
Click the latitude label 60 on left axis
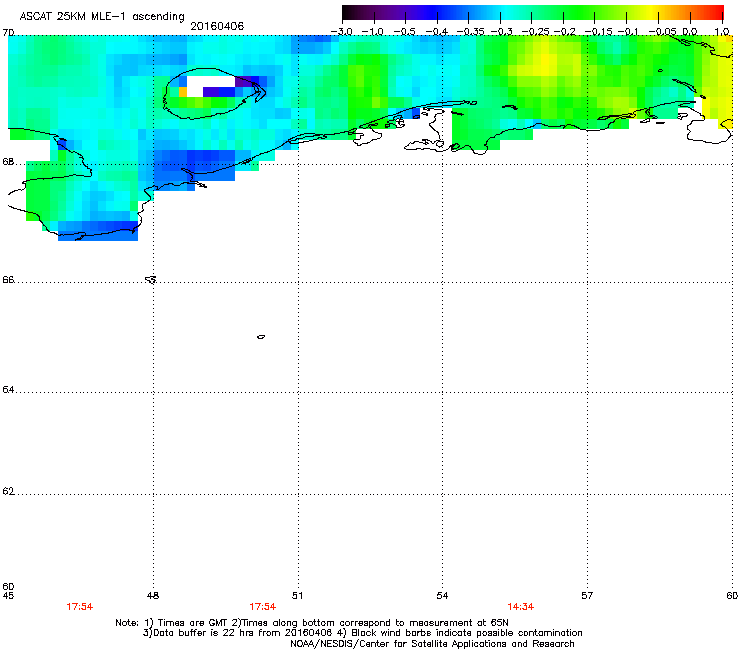[x=8, y=586]
